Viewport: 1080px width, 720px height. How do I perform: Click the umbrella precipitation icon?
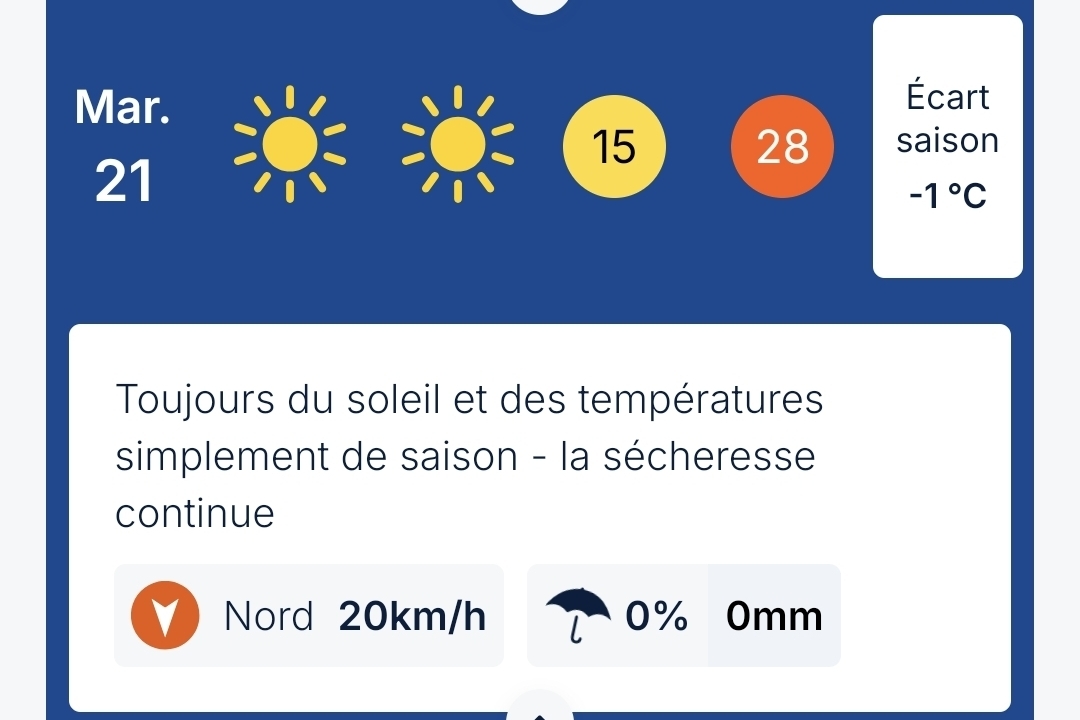click(x=578, y=615)
